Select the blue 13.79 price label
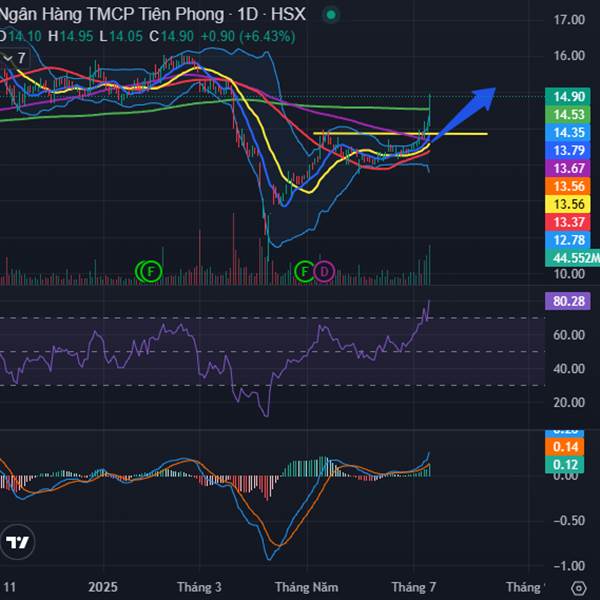 pyautogui.click(x=568, y=150)
